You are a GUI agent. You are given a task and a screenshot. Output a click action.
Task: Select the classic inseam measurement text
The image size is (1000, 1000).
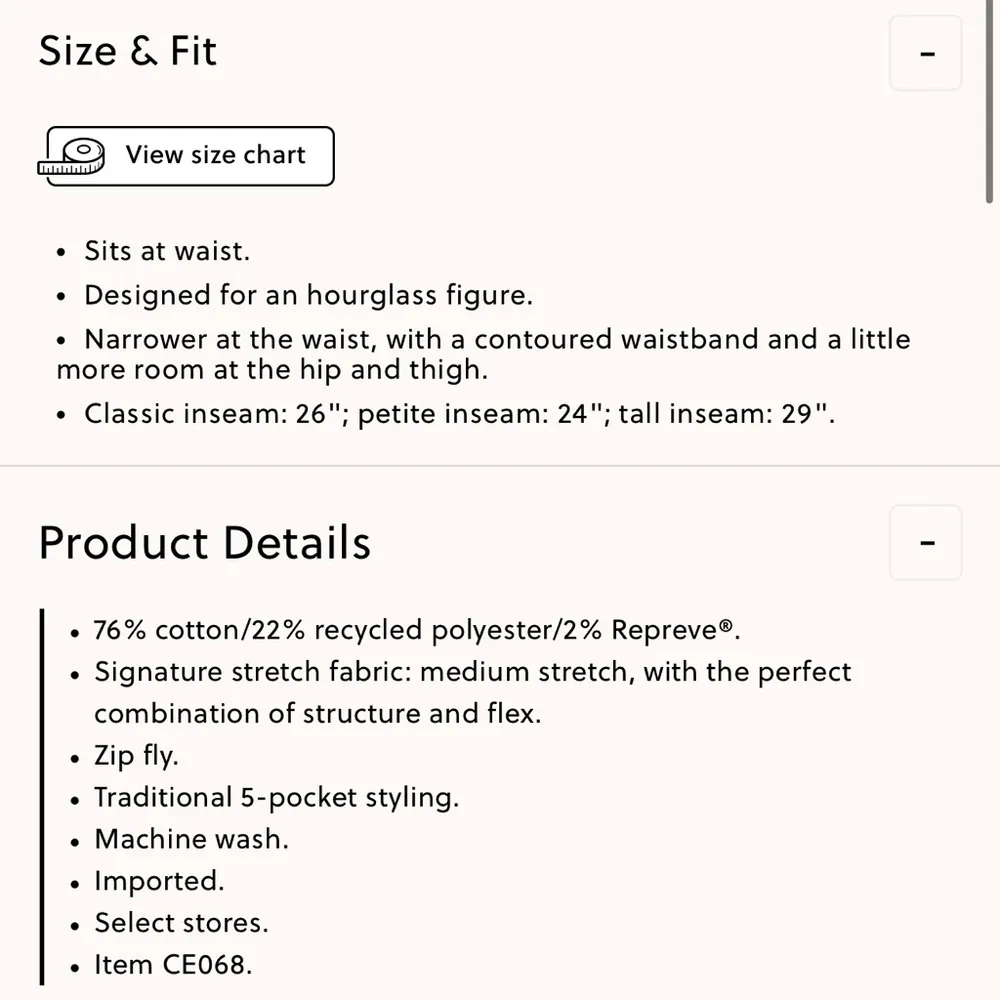pos(458,413)
